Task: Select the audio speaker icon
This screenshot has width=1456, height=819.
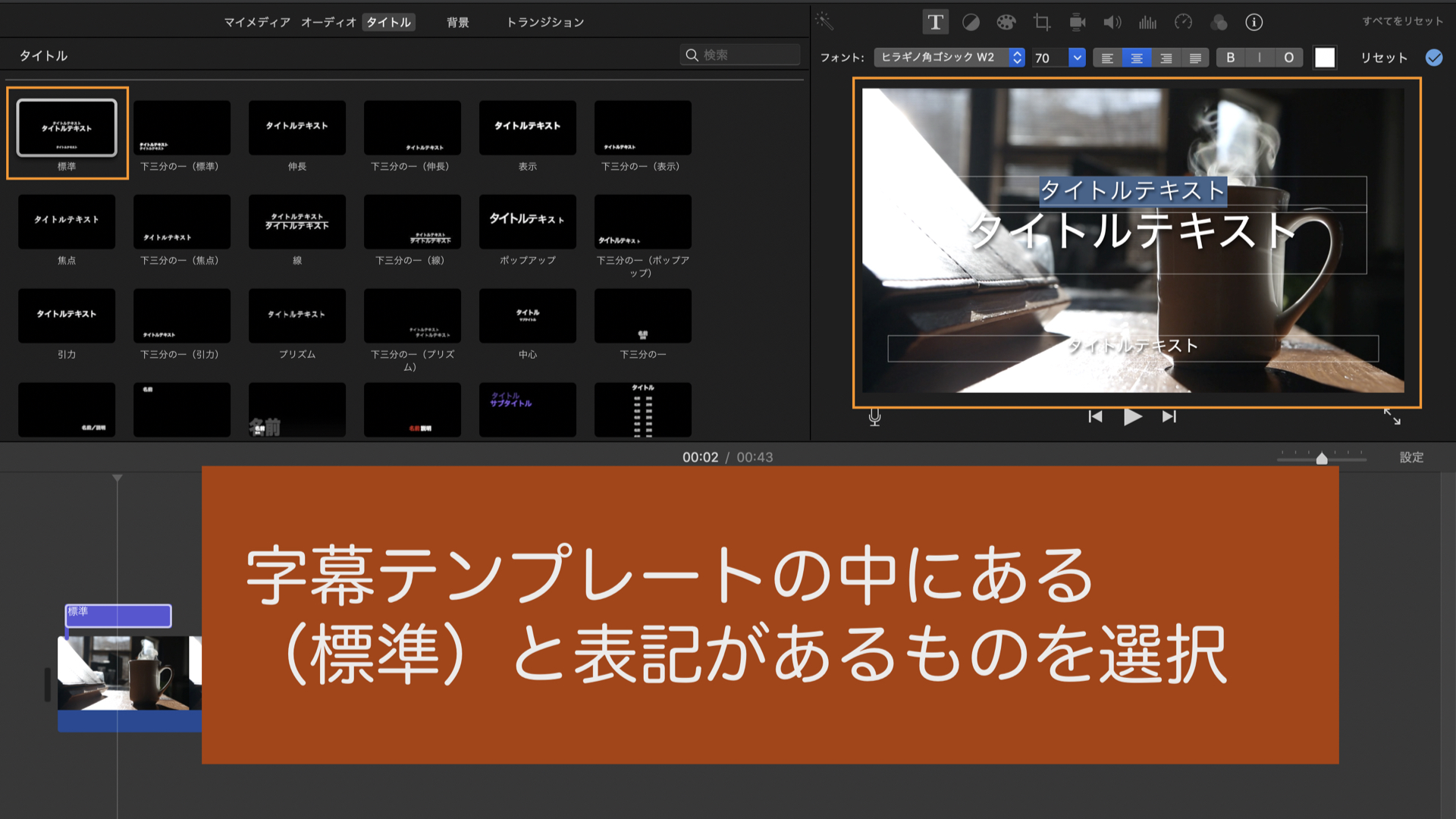Action: pyautogui.click(x=1111, y=23)
